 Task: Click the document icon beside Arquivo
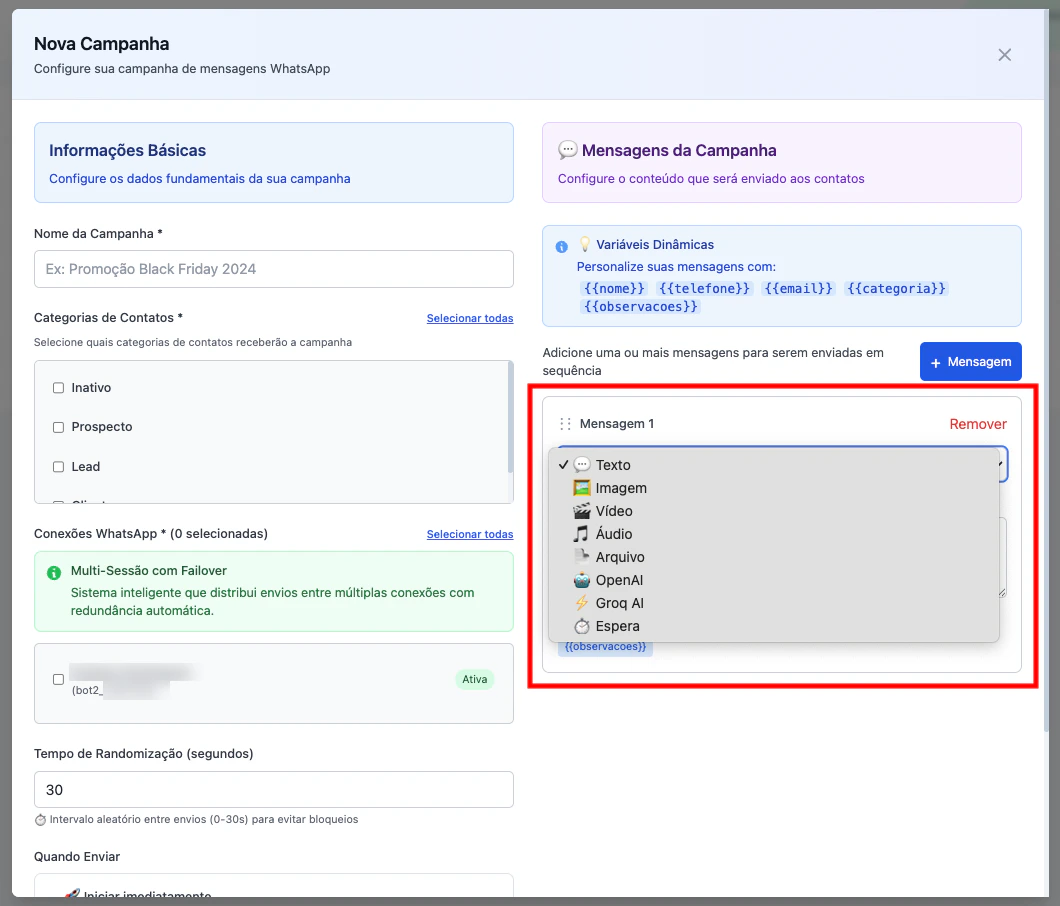click(x=581, y=557)
